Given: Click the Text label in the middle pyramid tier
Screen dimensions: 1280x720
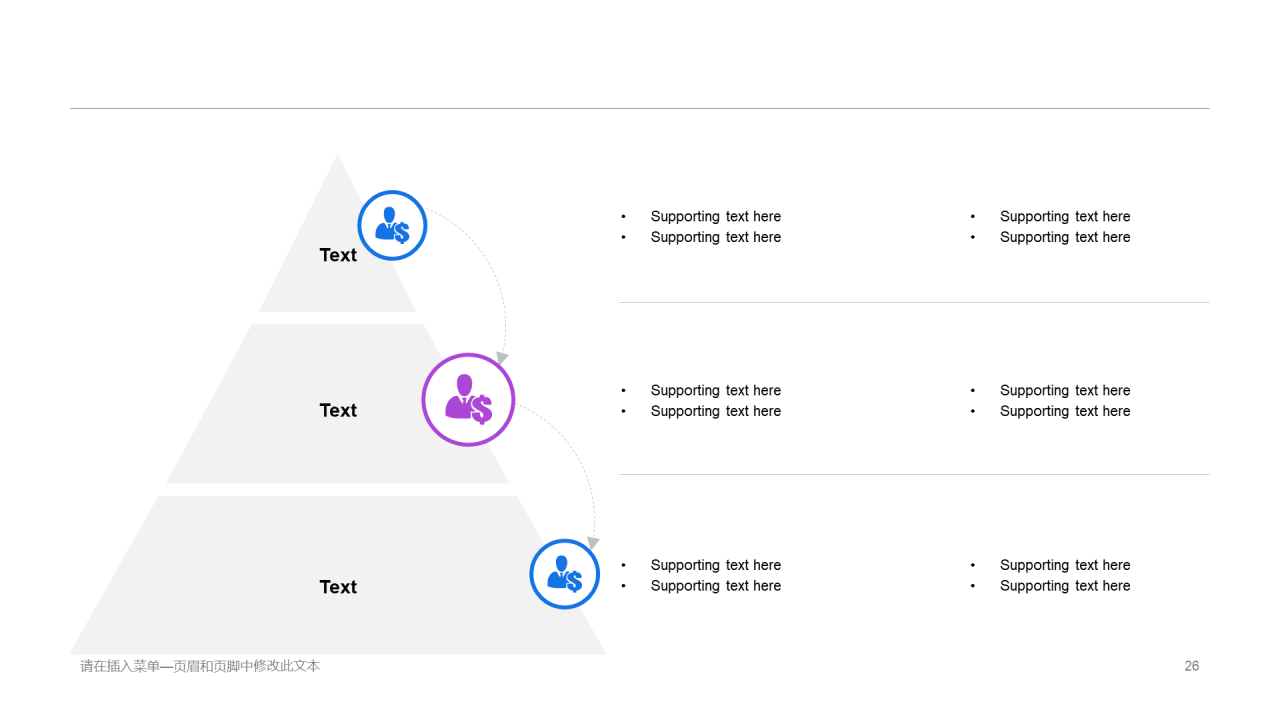Looking at the screenshot, I should tap(338, 410).
